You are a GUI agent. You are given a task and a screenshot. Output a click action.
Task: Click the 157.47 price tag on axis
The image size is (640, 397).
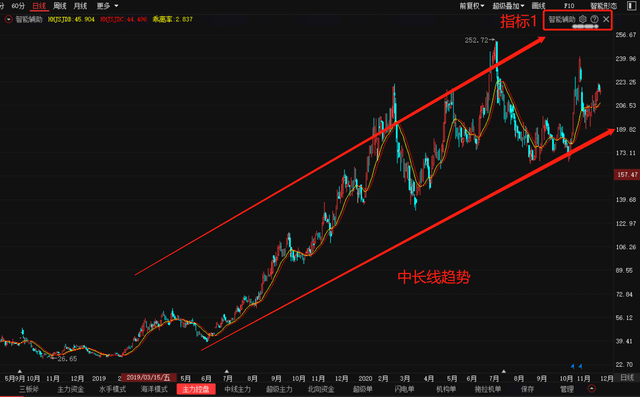[x=627, y=175]
